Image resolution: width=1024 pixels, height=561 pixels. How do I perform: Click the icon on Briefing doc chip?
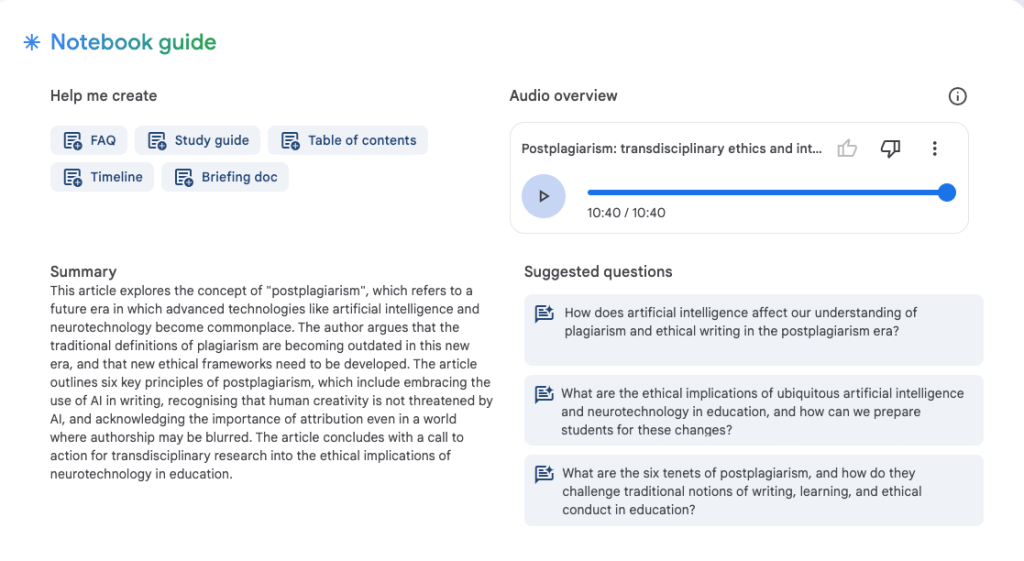184,177
